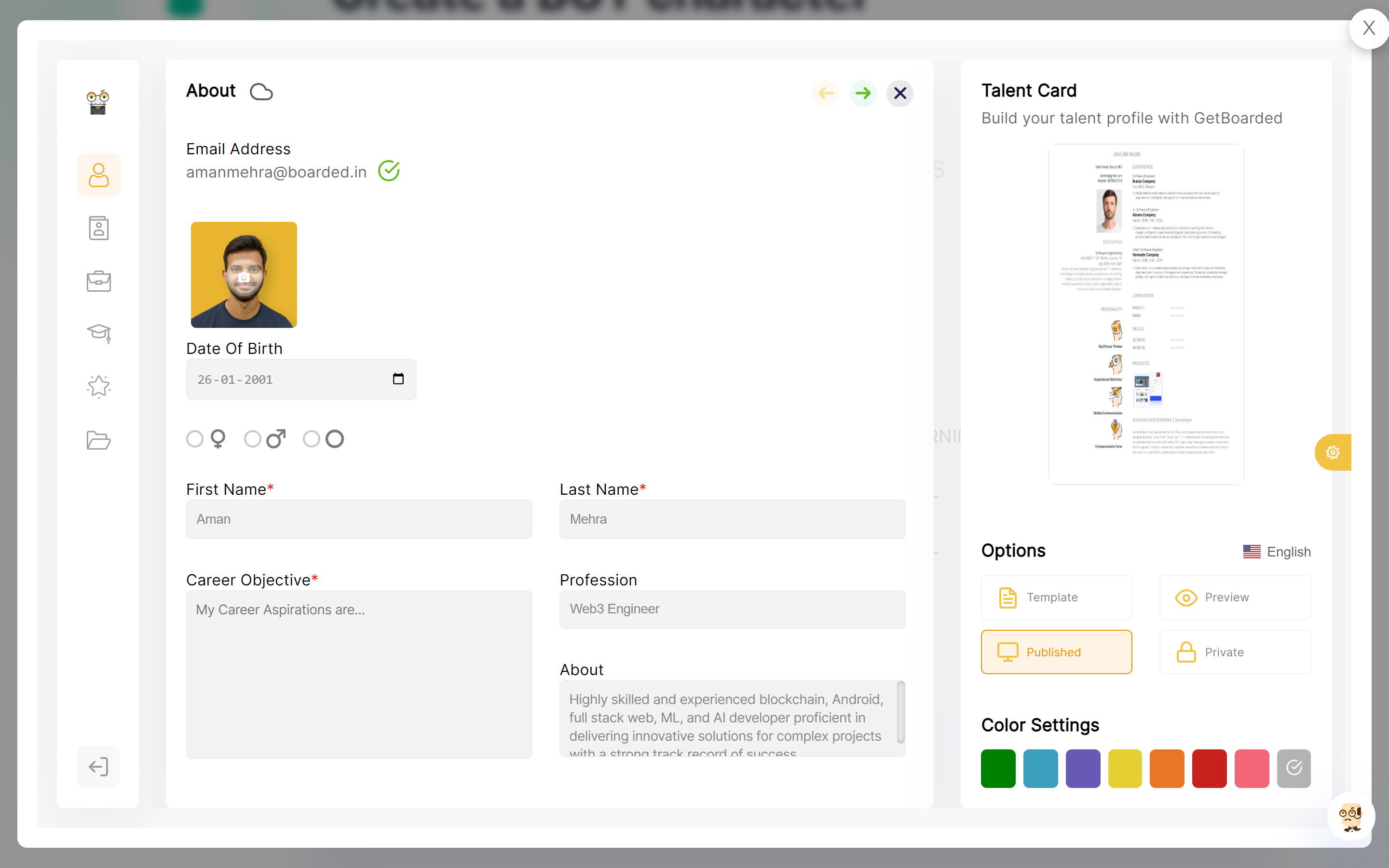Image resolution: width=1389 pixels, height=868 pixels.
Task: Click the First Name input field
Action: tap(359, 519)
